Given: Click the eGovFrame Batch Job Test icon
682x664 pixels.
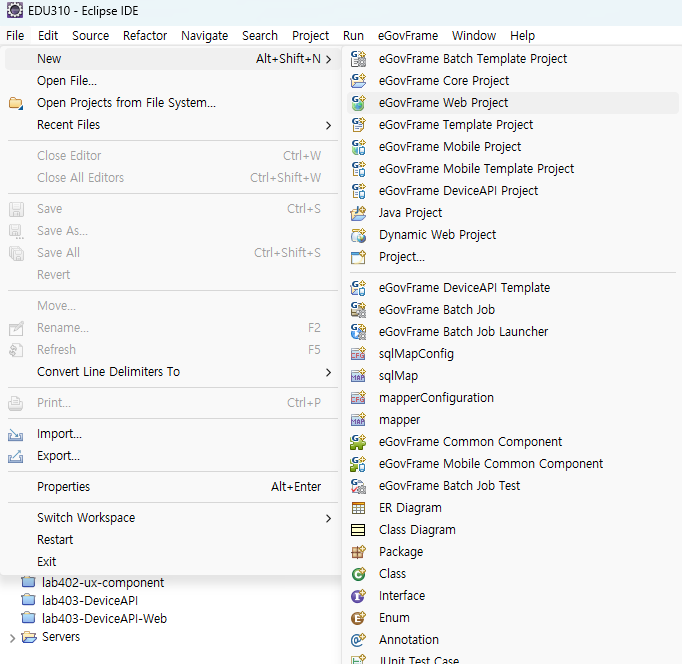Looking at the screenshot, I should click(358, 486).
